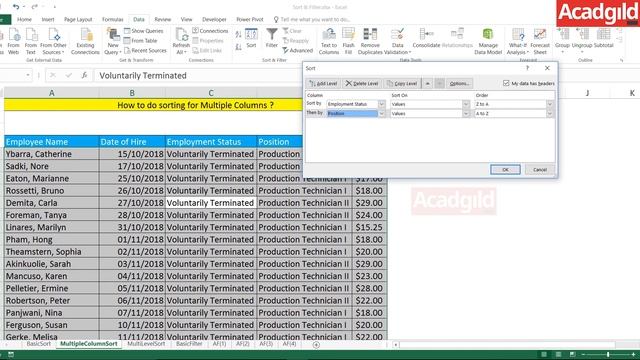This screenshot has height=360, width=640.
Task: Click the From Table command
Action: coord(141,41)
